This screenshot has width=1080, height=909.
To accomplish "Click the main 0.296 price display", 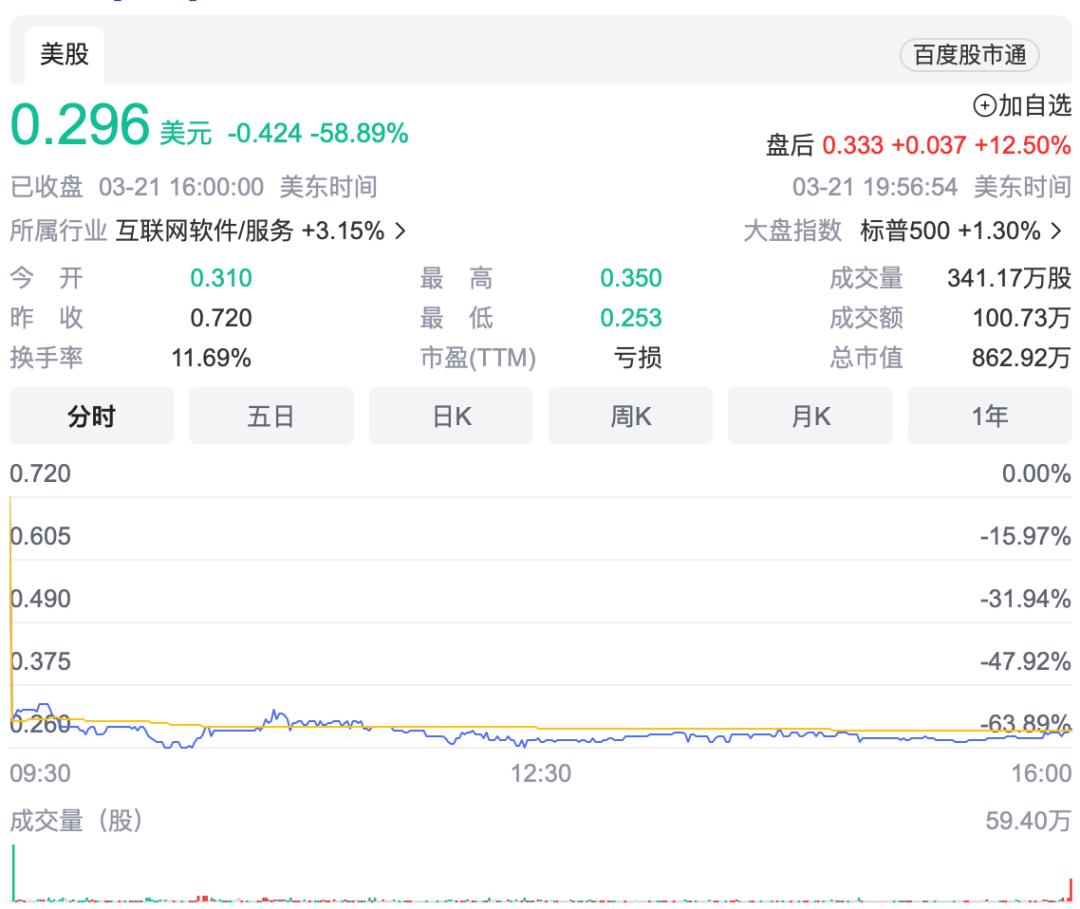I will pos(80,125).
